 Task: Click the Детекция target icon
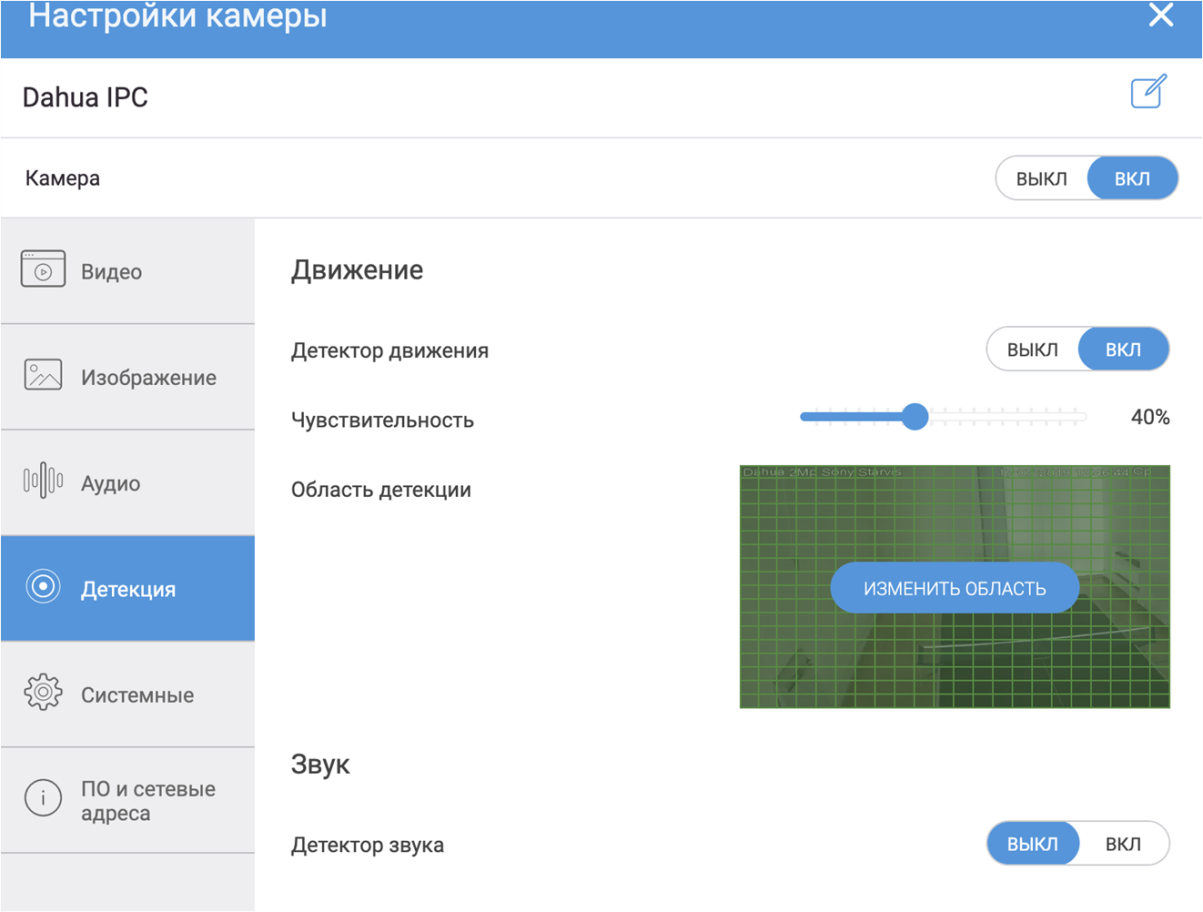(x=43, y=587)
